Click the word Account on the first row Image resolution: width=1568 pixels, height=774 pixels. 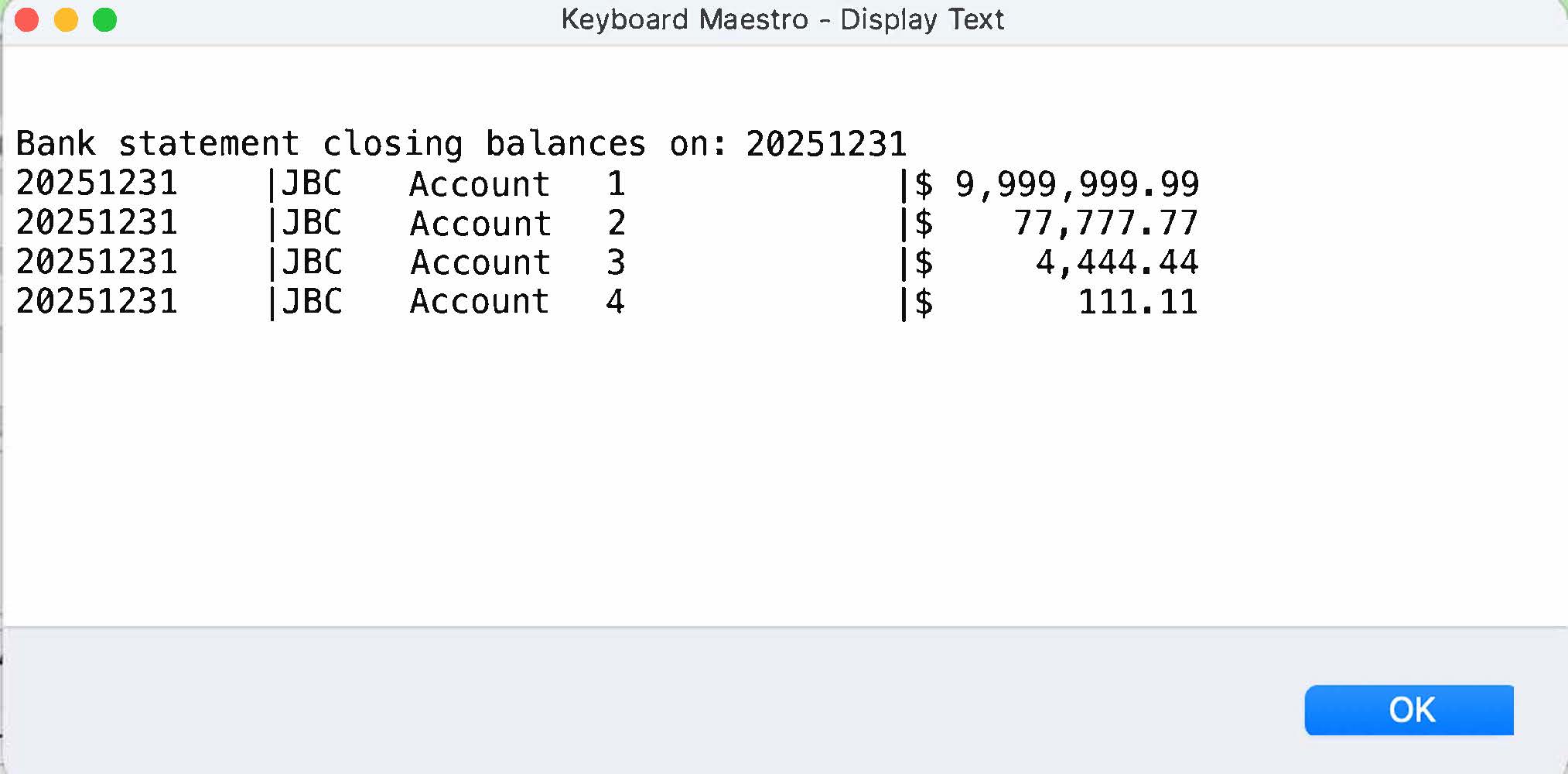tap(480, 184)
